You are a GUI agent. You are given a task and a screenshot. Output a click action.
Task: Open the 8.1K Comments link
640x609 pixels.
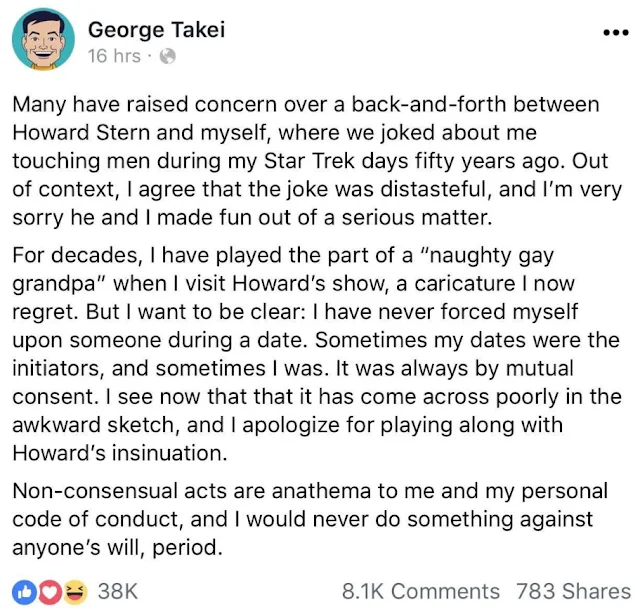pyautogui.click(x=422, y=591)
